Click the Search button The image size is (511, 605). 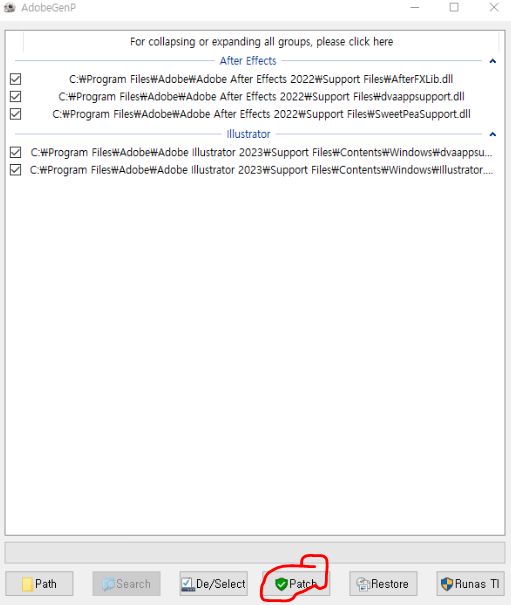pos(126,583)
